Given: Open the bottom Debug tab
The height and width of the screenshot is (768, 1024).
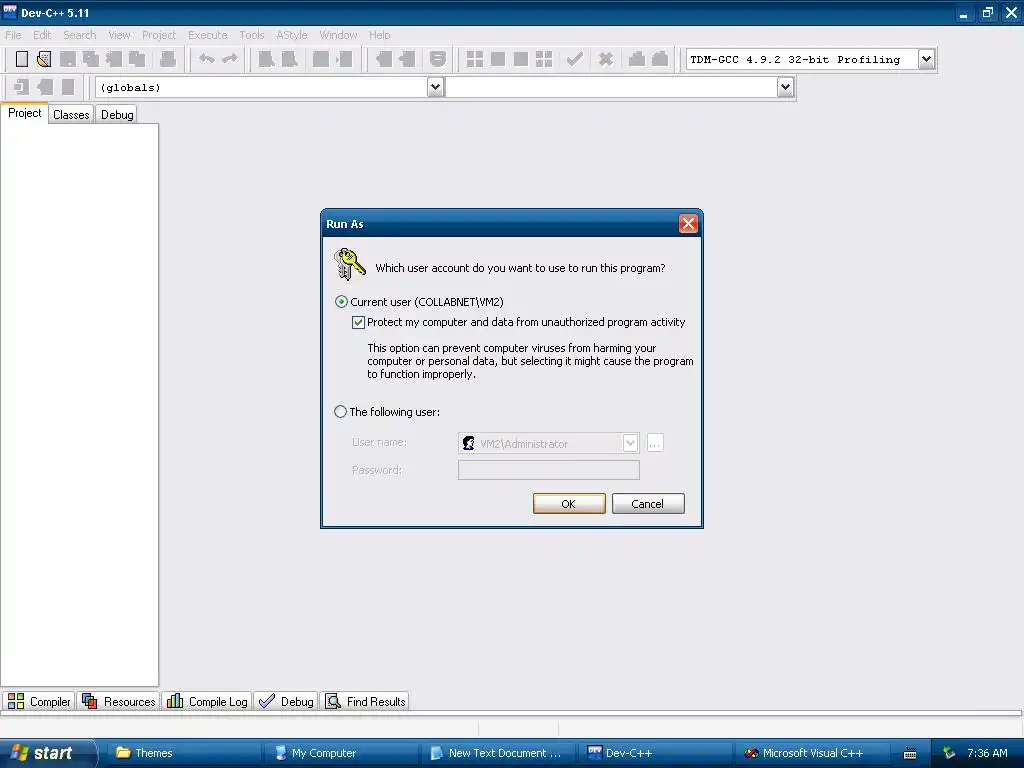Looking at the screenshot, I should click(x=286, y=701).
